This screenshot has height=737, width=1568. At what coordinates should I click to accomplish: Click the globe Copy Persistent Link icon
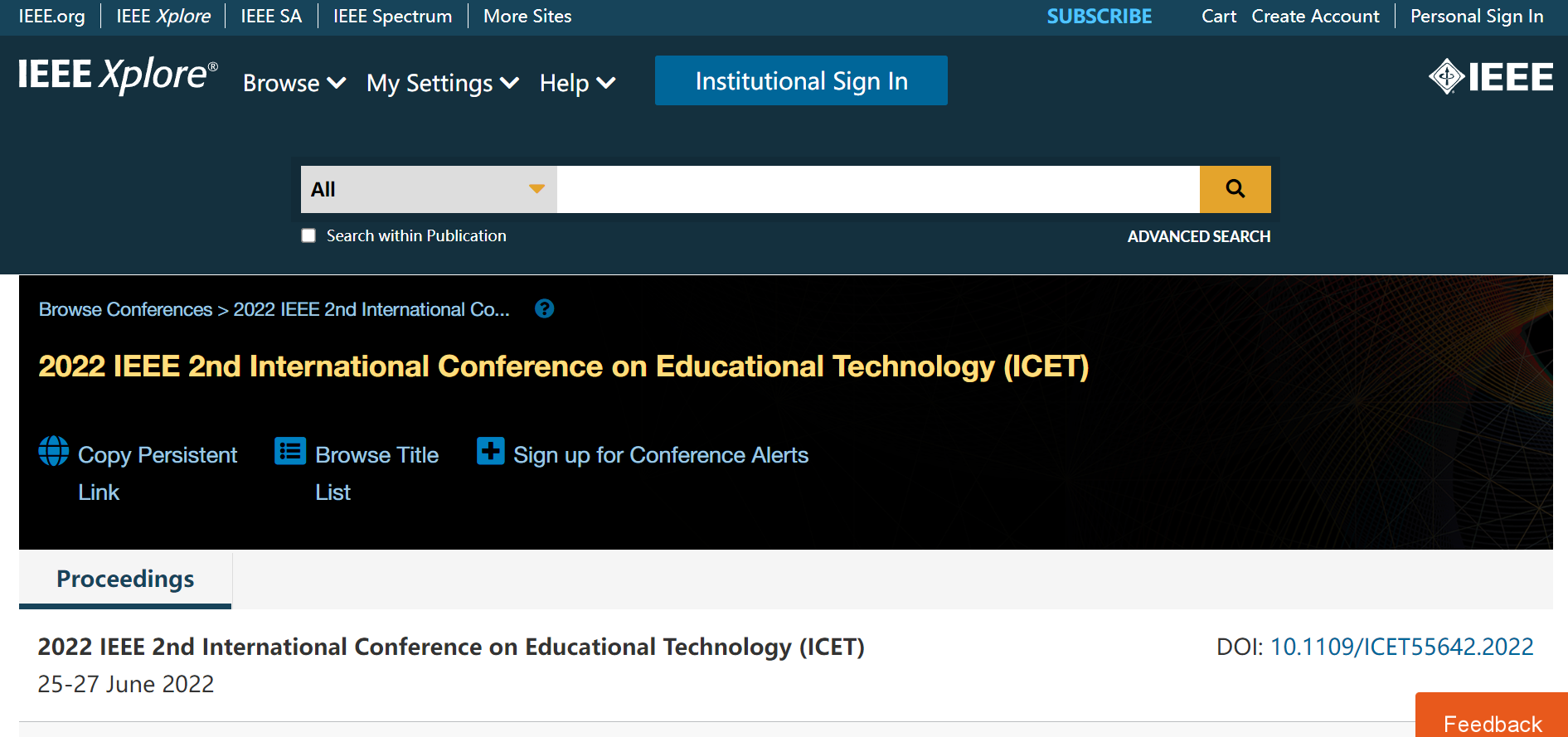[x=54, y=451]
